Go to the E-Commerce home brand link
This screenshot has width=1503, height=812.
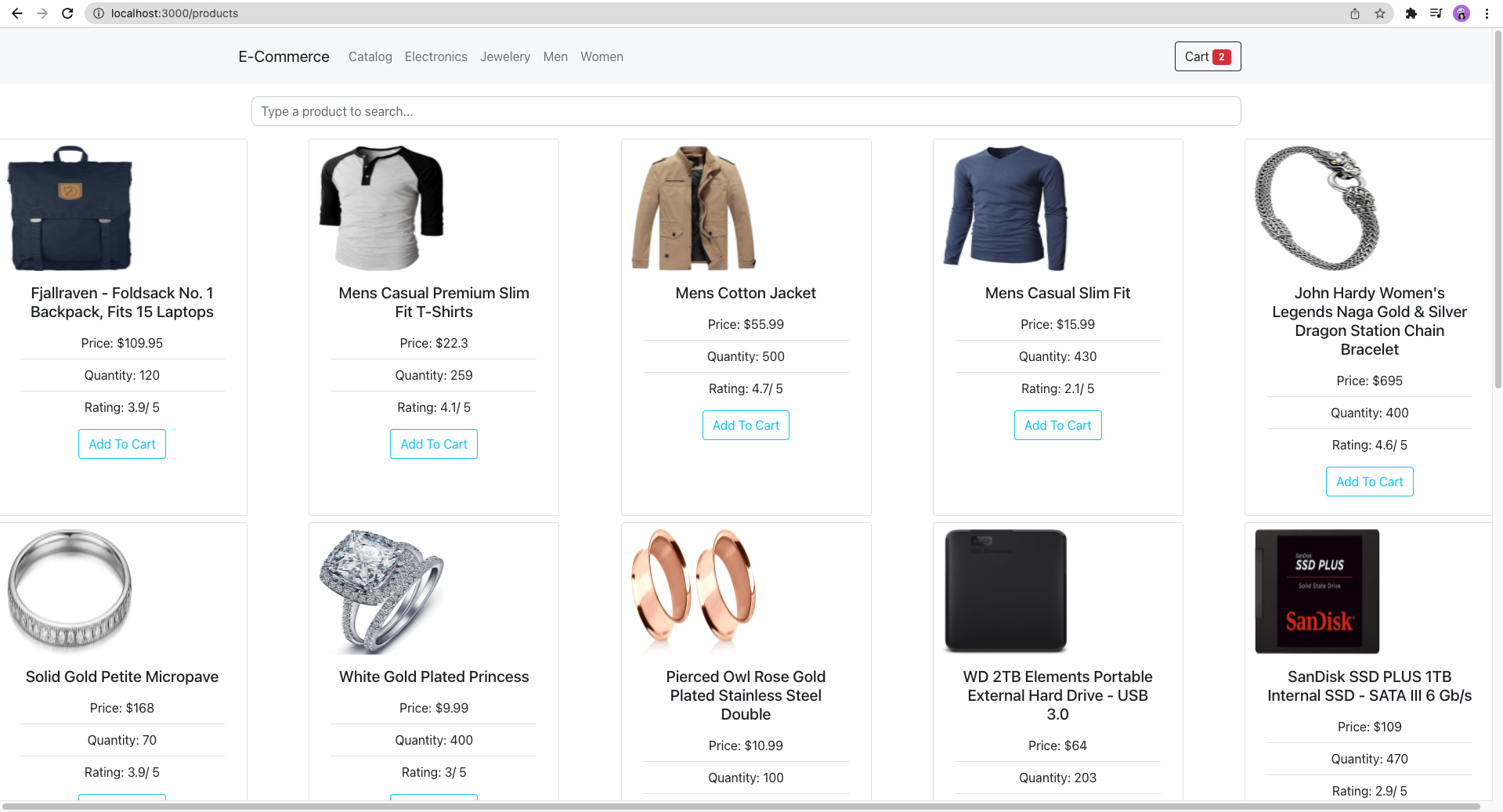pos(284,56)
